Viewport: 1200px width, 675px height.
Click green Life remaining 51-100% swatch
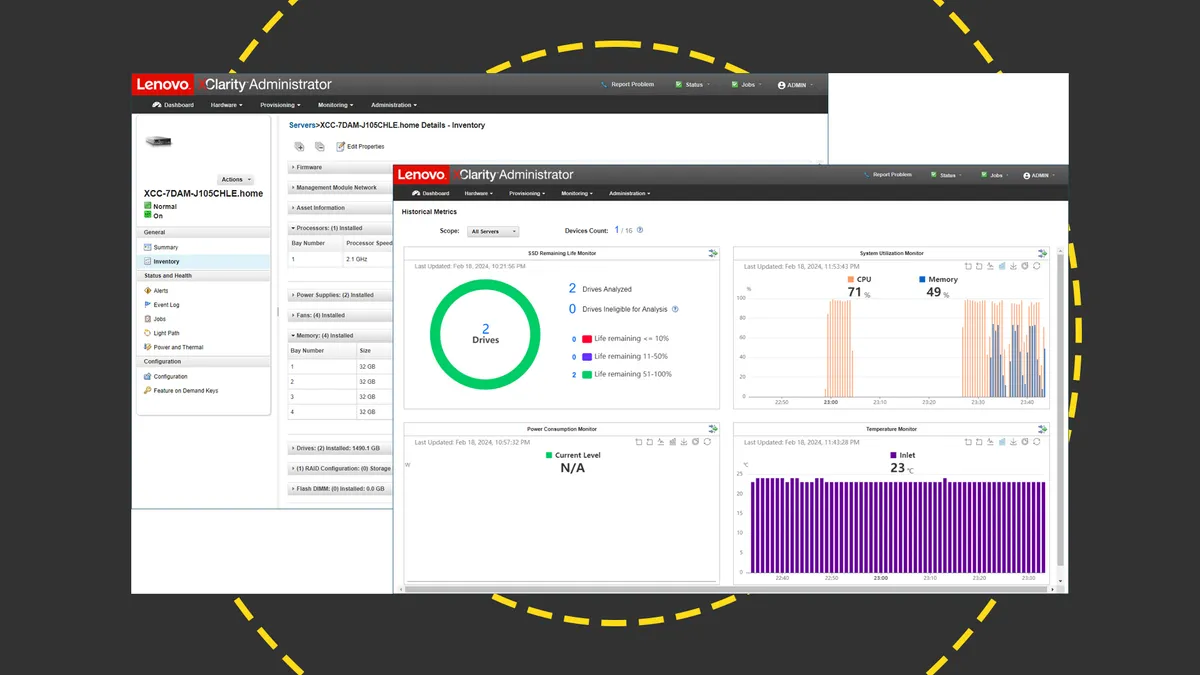coord(587,374)
